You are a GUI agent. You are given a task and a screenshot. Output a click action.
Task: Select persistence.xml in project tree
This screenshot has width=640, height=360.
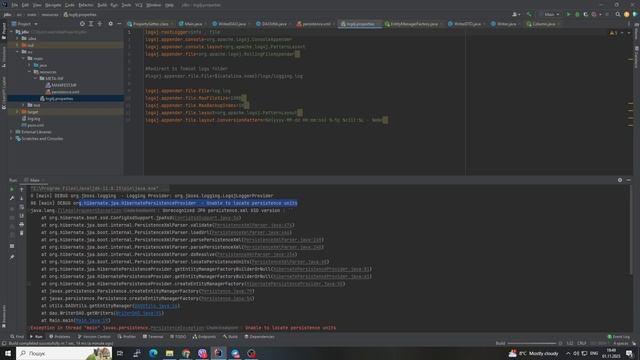point(62,92)
